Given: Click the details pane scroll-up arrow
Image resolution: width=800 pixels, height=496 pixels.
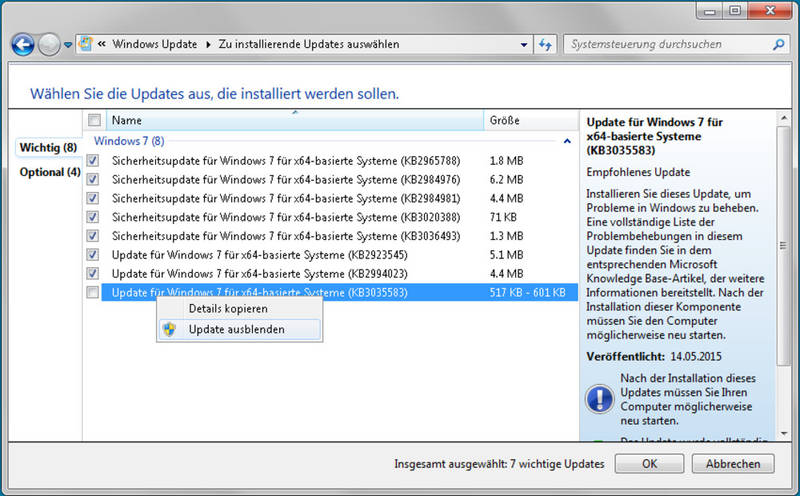Looking at the screenshot, I should 784,118.
